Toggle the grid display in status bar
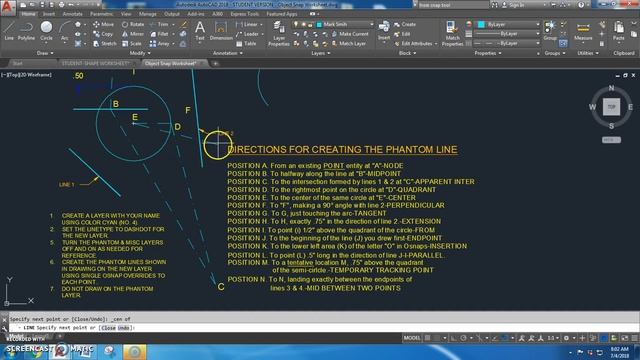The width and height of the screenshot is (640, 360). tap(427, 338)
